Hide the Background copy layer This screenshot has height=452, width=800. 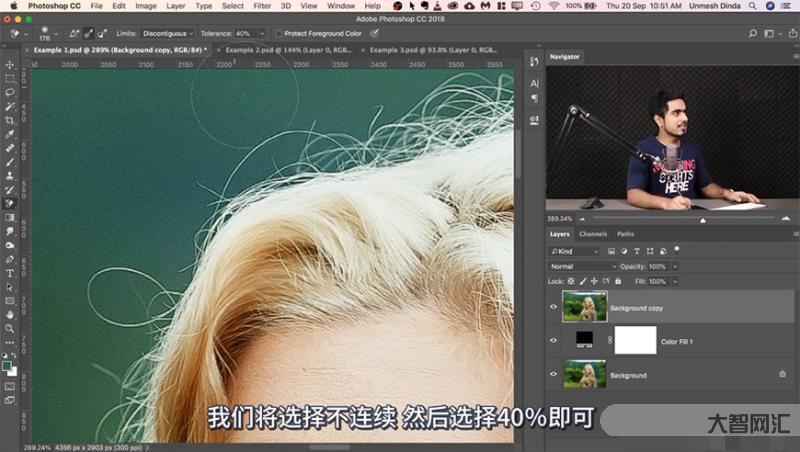pyautogui.click(x=554, y=308)
